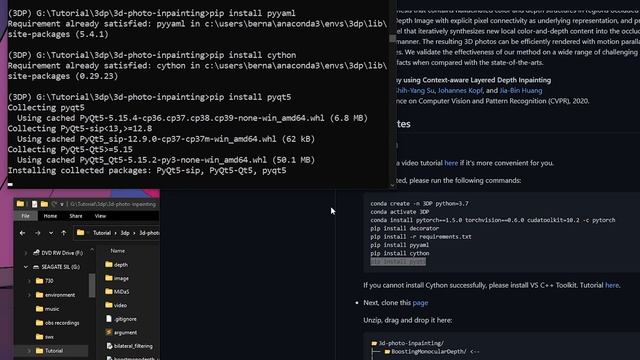
Task: Open the Home ribbon tab in Explorer
Action: pyautogui.click(x=50, y=216)
